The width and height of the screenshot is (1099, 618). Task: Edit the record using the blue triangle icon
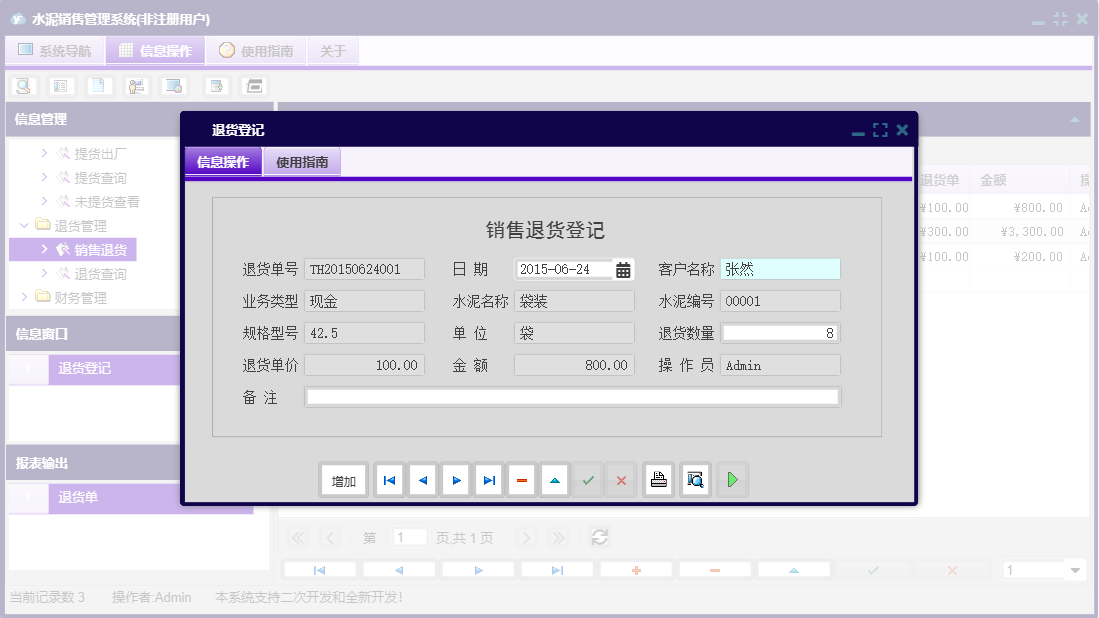(x=555, y=480)
